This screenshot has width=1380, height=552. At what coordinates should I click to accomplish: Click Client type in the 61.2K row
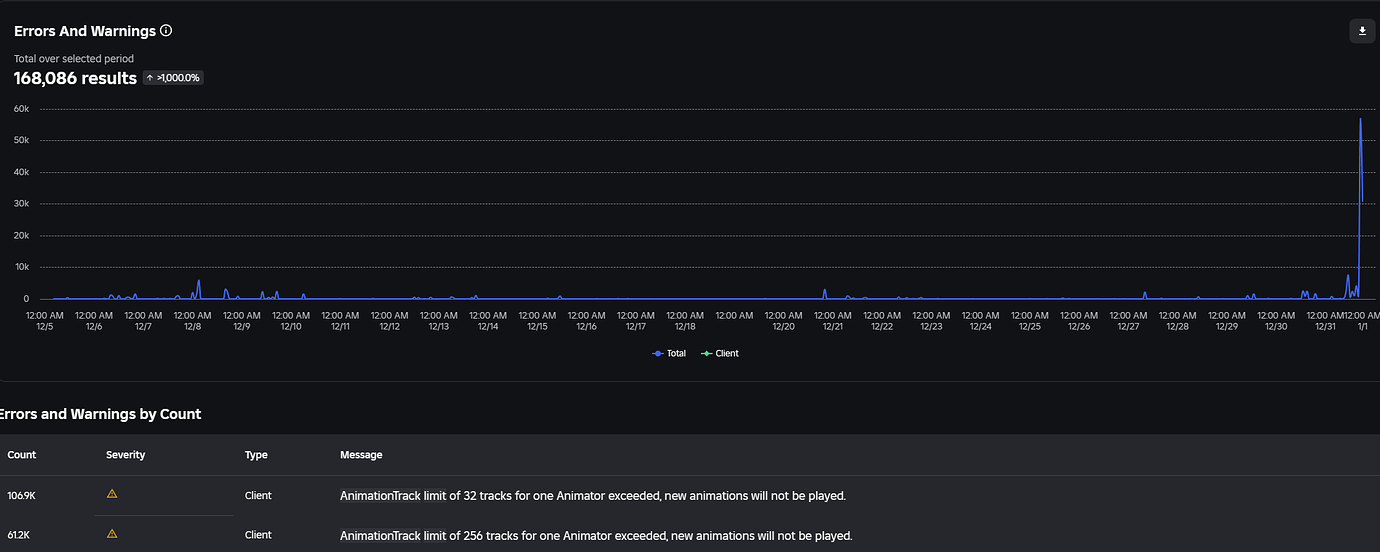(258, 535)
